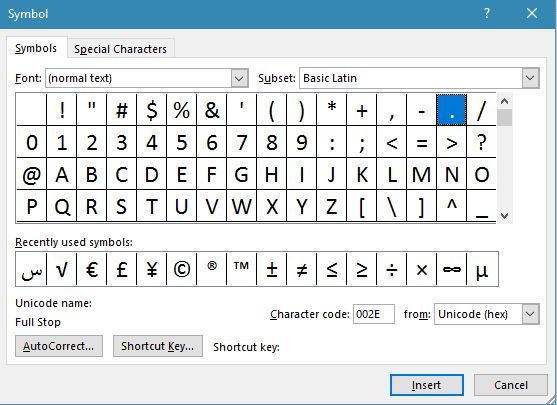Pick the Yen sign from recent symbols

click(152, 269)
